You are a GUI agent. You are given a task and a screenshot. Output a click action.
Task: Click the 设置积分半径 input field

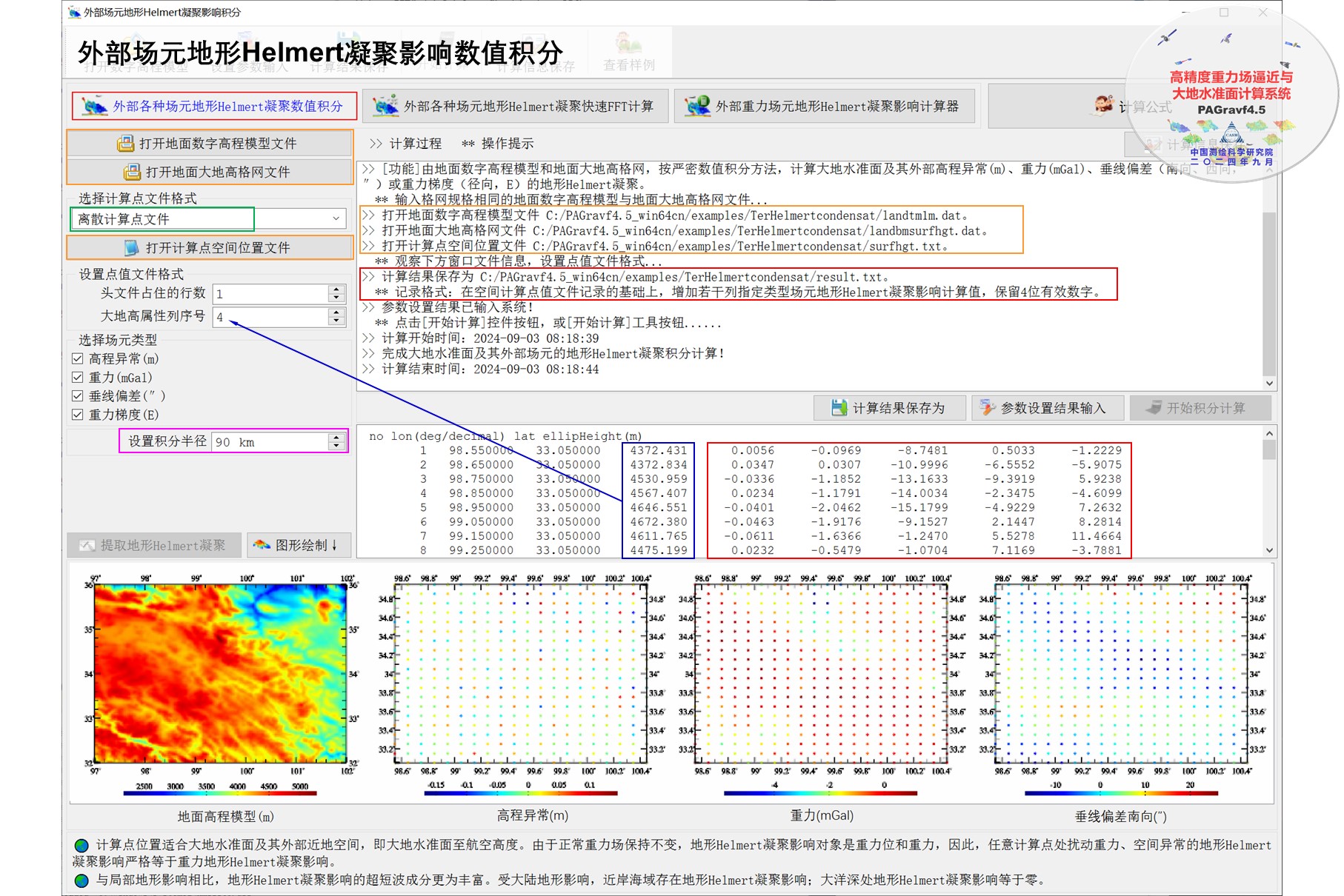[270, 442]
